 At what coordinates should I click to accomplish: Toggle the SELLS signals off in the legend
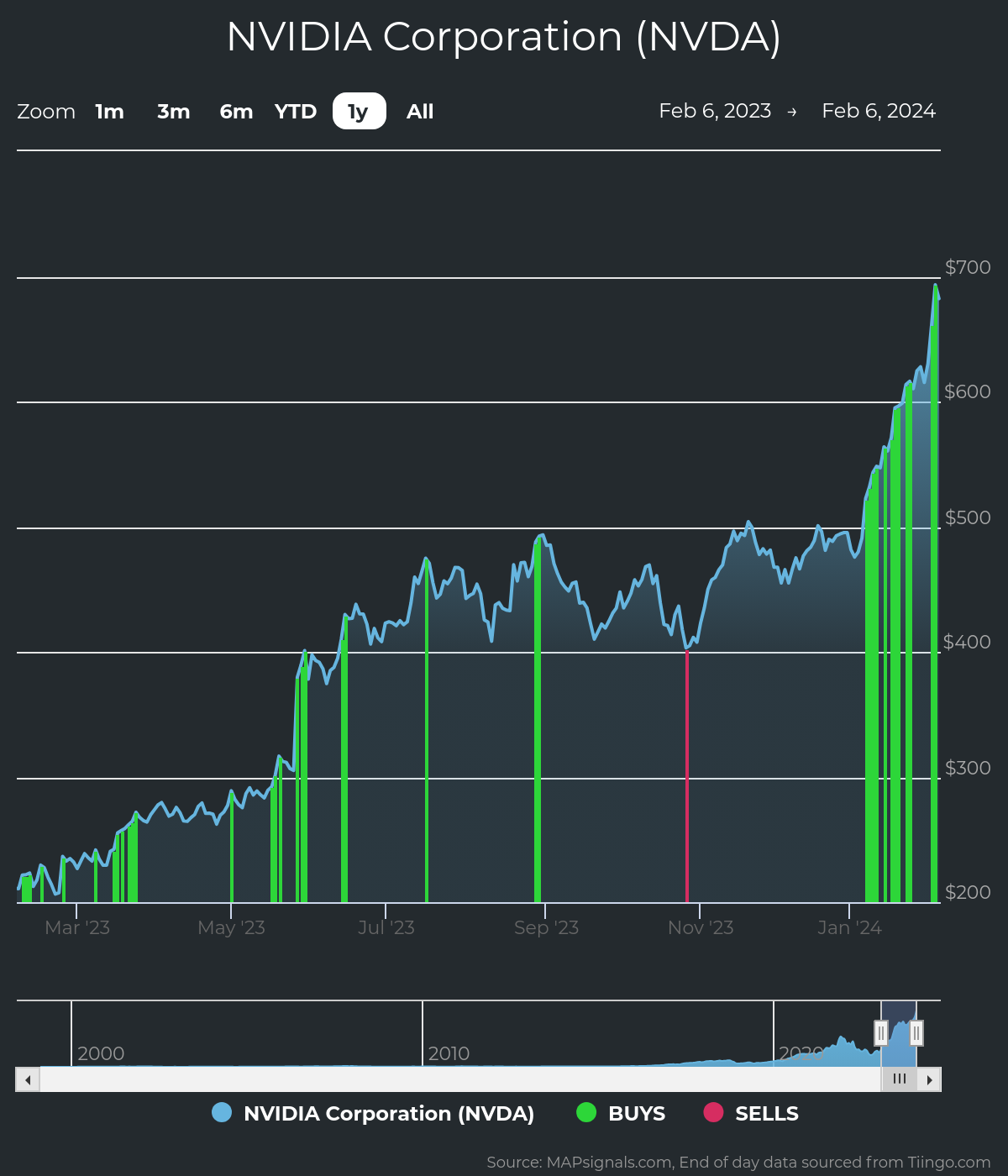[767, 1113]
